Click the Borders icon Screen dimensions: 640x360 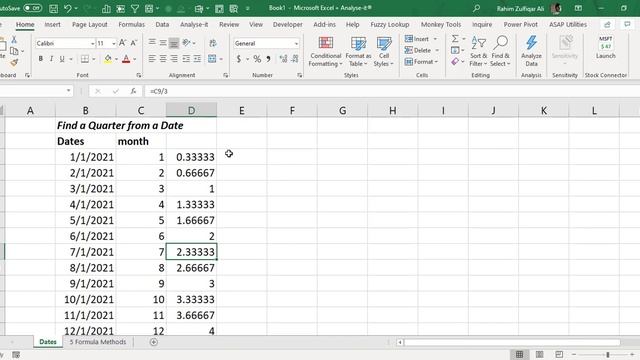point(84,59)
